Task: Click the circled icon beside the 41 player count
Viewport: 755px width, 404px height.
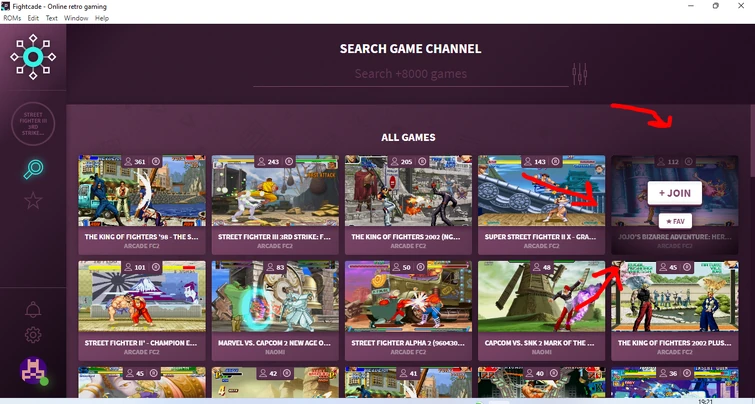Action: tap(420, 373)
